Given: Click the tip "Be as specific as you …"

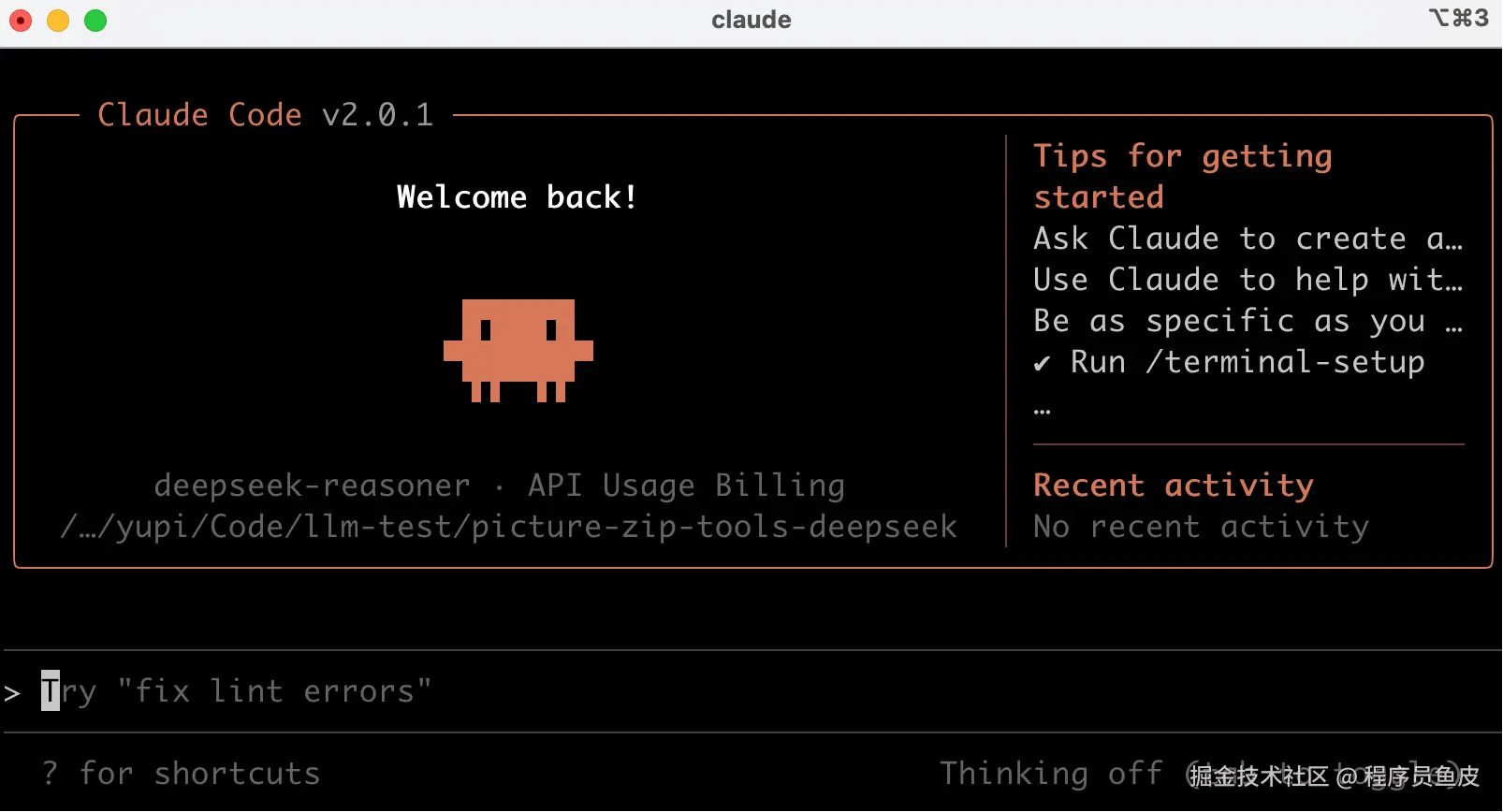Looking at the screenshot, I should click(1248, 321).
